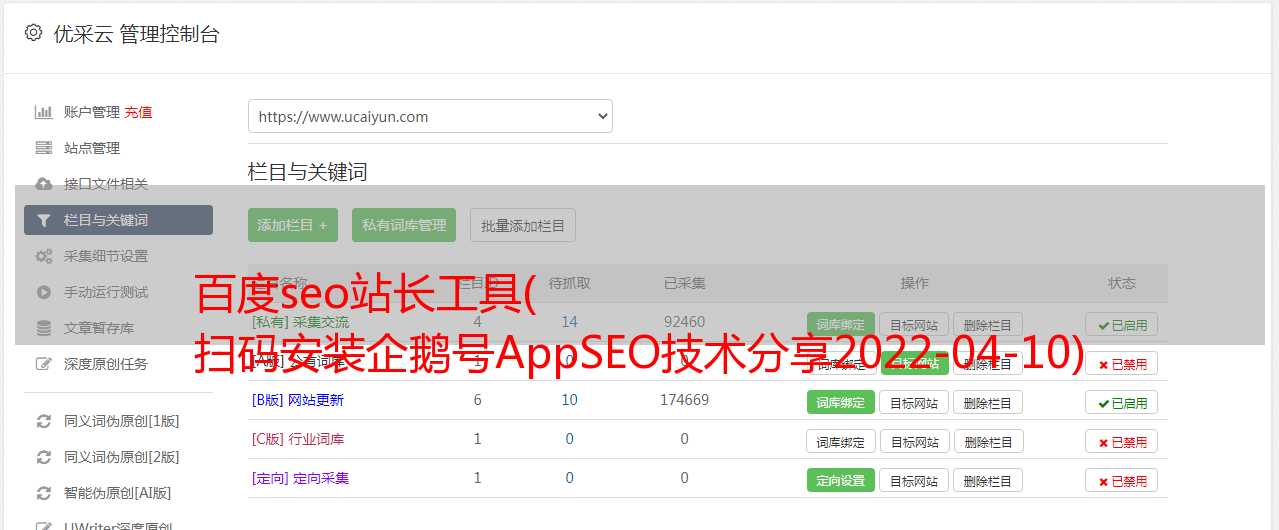This screenshot has width=1279, height=530.
Task: Click the 添加栏目 + button
Action: (x=293, y=225)
